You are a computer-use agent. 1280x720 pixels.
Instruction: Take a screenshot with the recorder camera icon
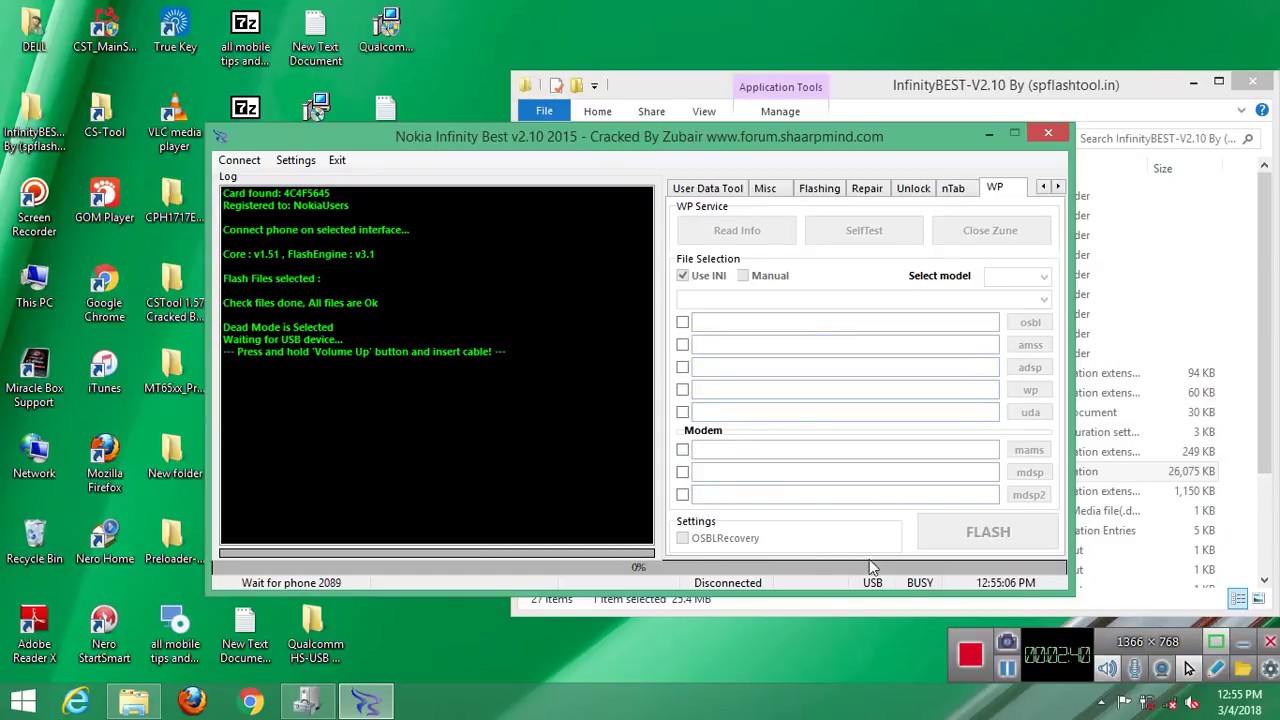(1007, 643)
